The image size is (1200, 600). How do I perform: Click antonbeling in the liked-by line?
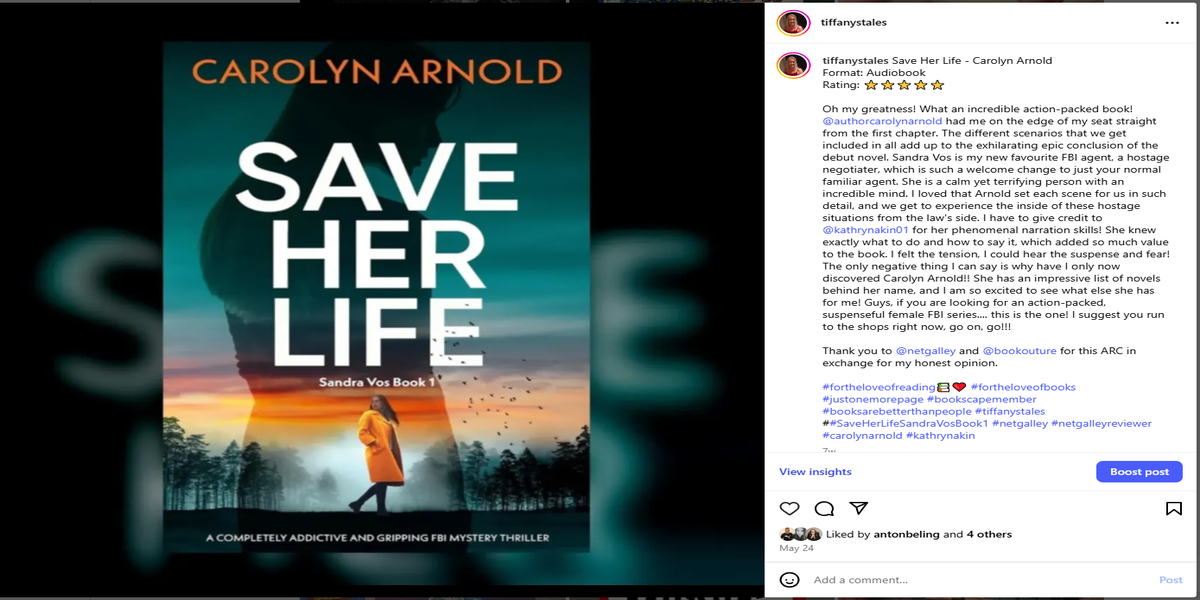pos(907,534)
